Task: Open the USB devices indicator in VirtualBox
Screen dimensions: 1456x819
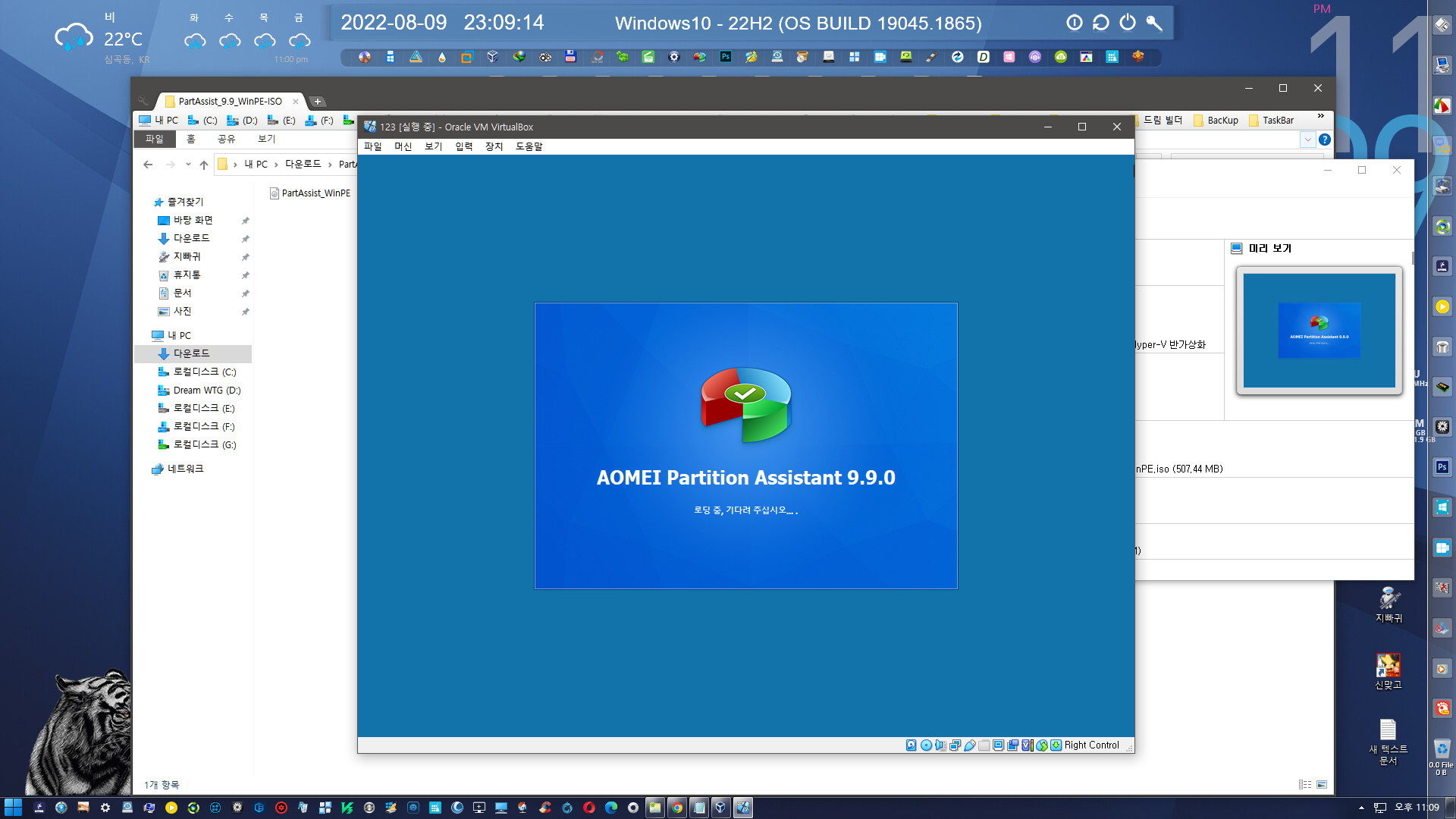Action: coord(970,745)
